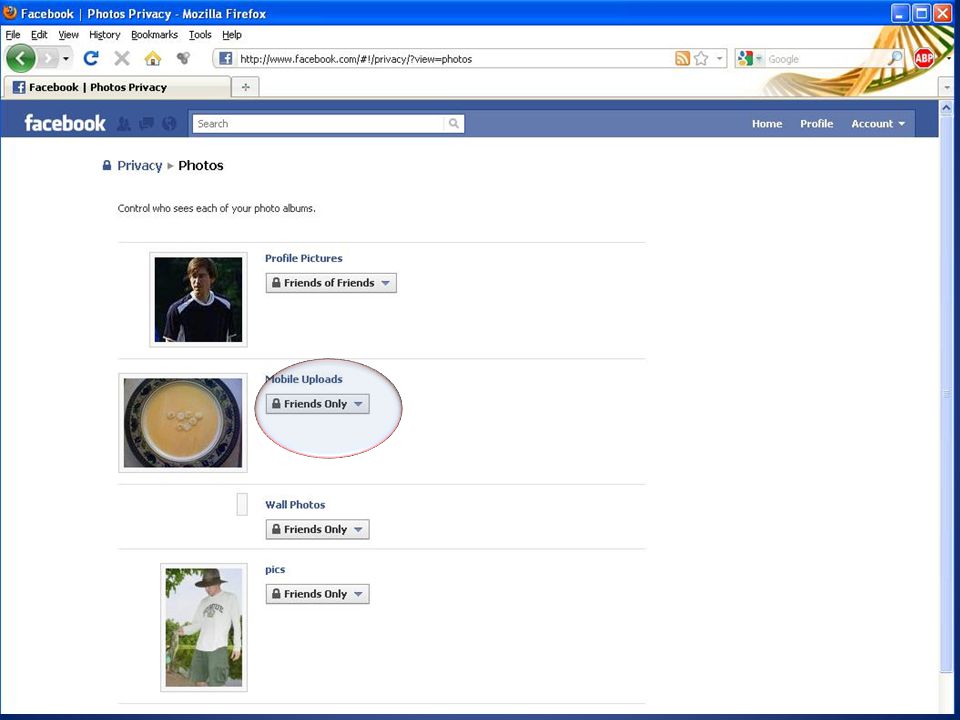Open the Wall Photos Friends Only dropdown
The width and height of the screenshot is (960, 720).
[x=318, y=530]
